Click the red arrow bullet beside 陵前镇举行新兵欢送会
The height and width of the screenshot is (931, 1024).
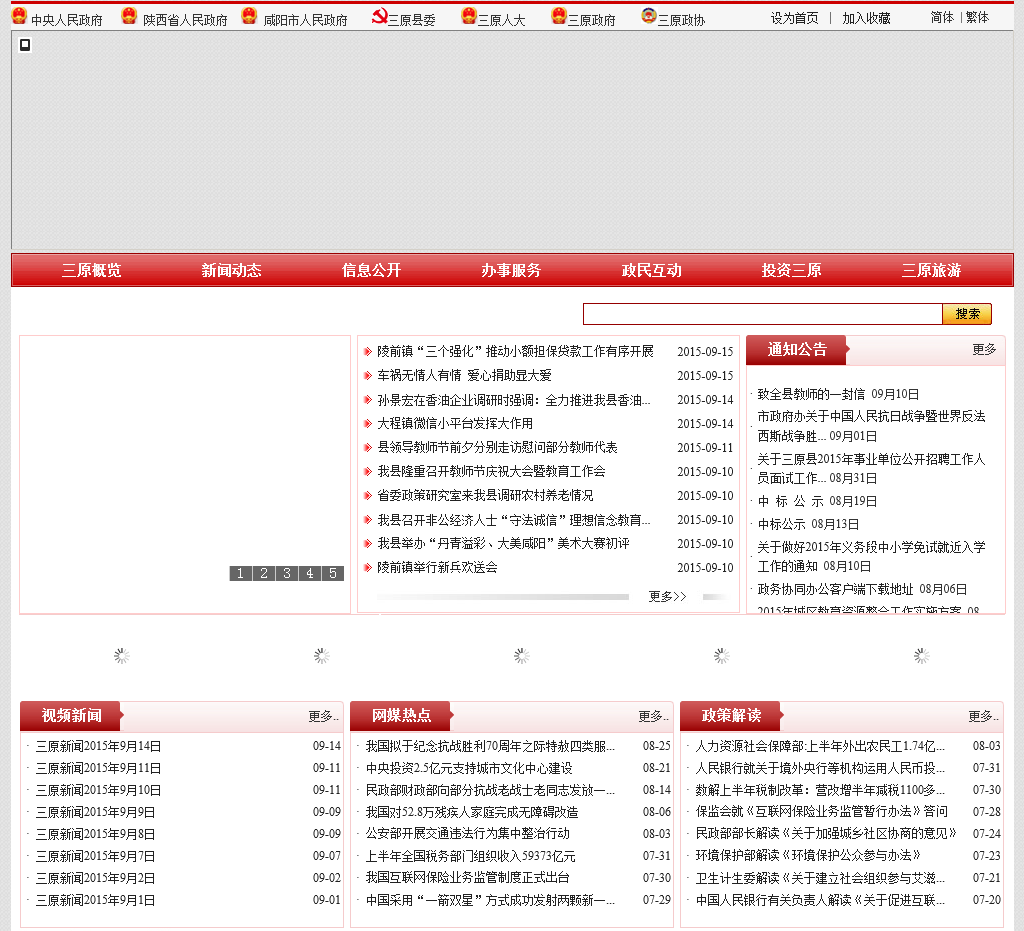tap(368, 567)
